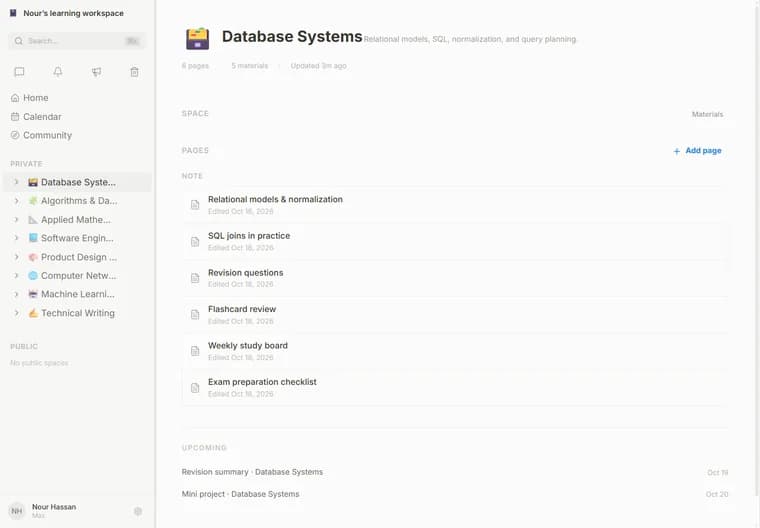Image resolution: width=760 pixels, height=528 pixels.
Task: Open the announcements megaphone icon
Action: (96, 72)
